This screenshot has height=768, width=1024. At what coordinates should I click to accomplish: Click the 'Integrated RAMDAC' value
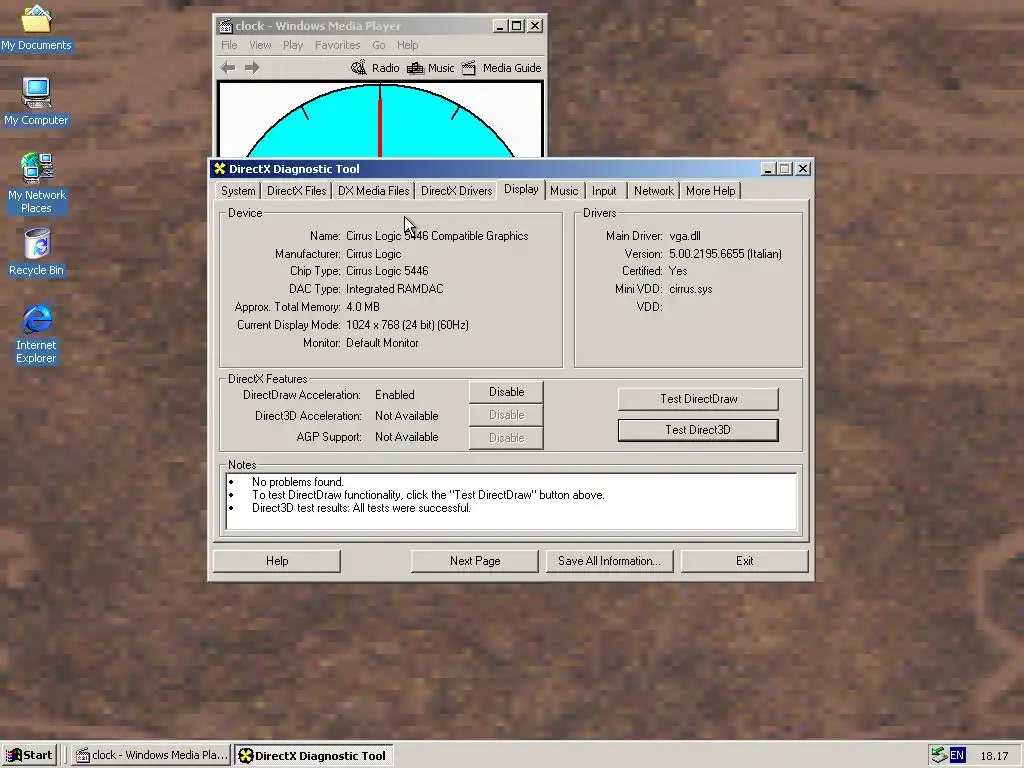[394, 289]
